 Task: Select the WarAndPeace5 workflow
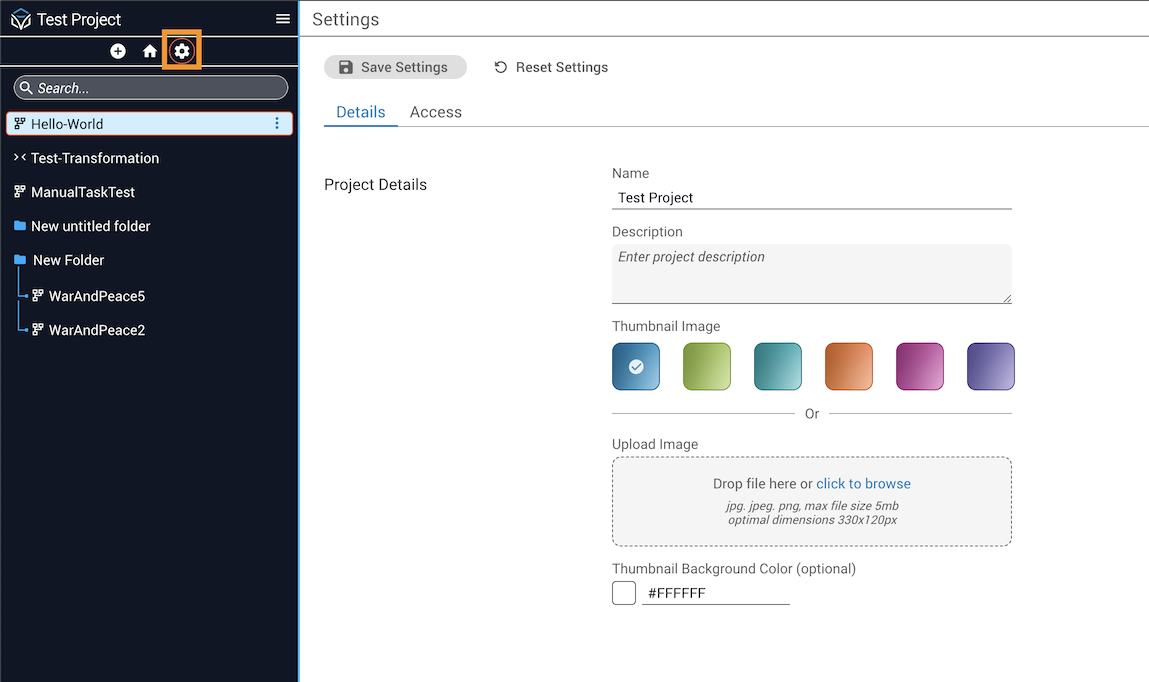(96, 296)
